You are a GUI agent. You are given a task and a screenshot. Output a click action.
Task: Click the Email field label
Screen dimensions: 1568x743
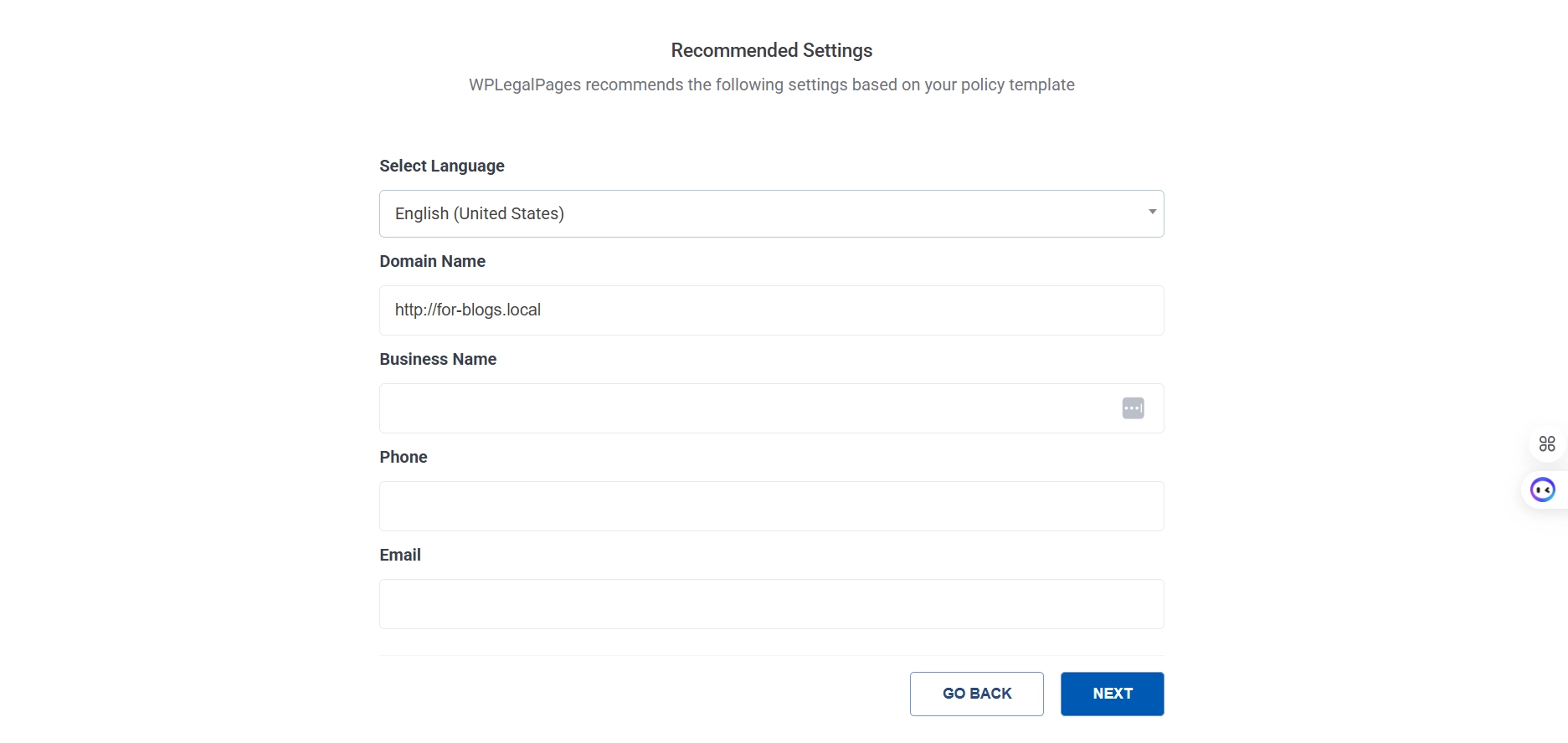point(399,555)
